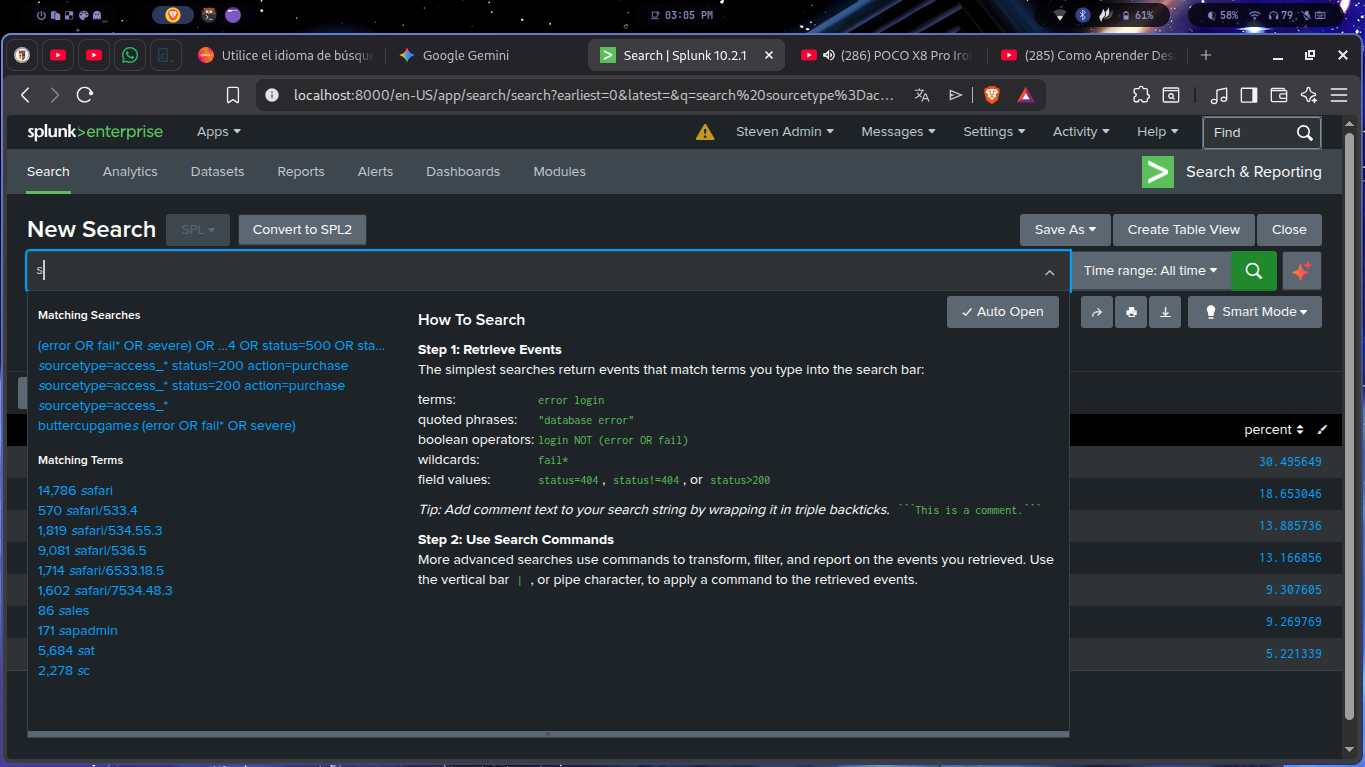
Task: Click Convert to SPL2 button
Action: [x=302, y=230]
